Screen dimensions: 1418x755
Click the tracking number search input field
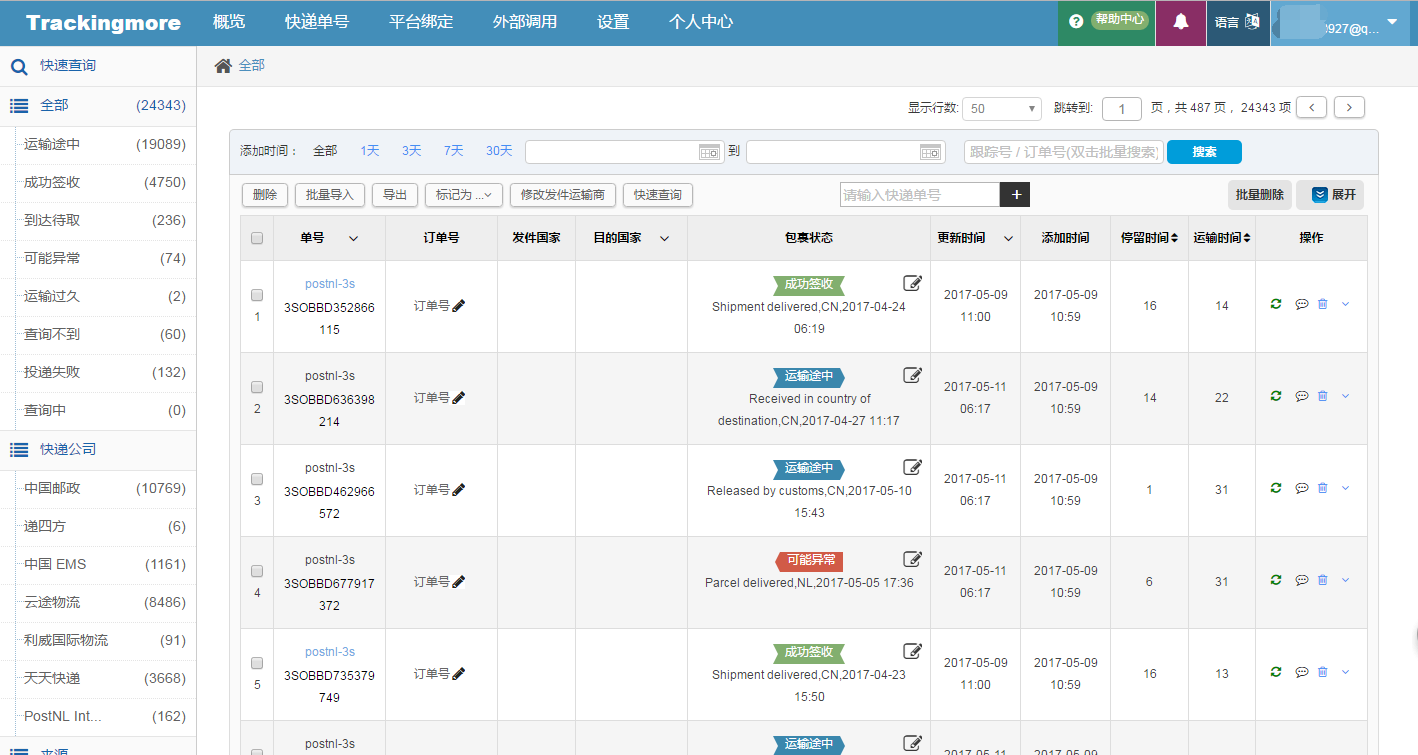920,194
